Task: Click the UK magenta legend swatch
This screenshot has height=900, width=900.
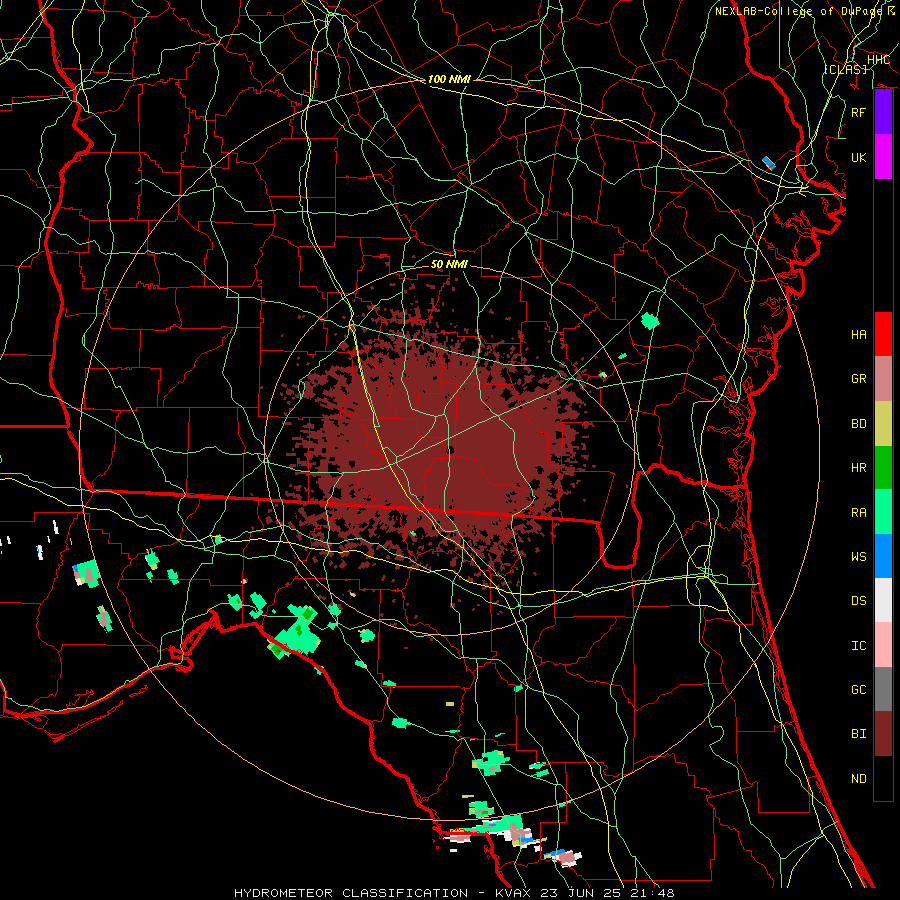Action: click(883, 157)
